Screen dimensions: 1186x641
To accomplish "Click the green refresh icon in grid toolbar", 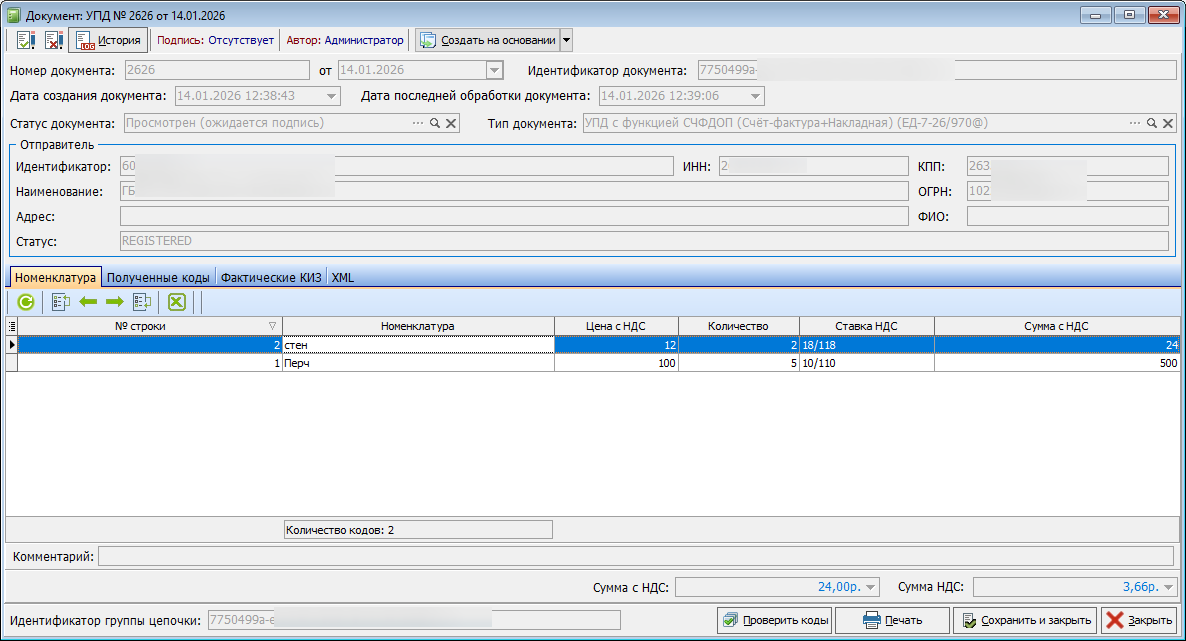I will tap(26, 301).
